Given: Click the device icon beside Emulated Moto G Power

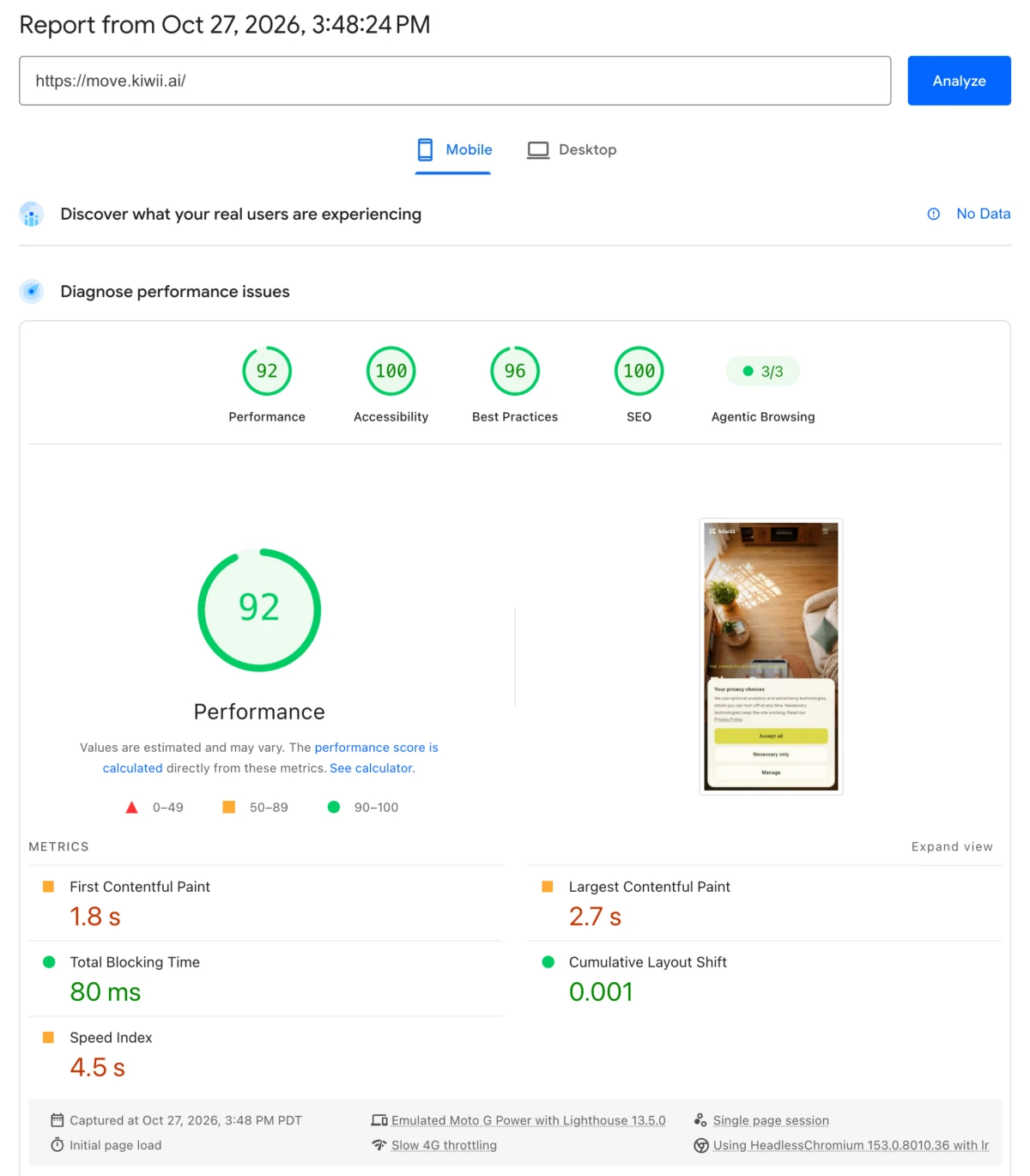Looking at the screenshot, I should point(379,1120).
